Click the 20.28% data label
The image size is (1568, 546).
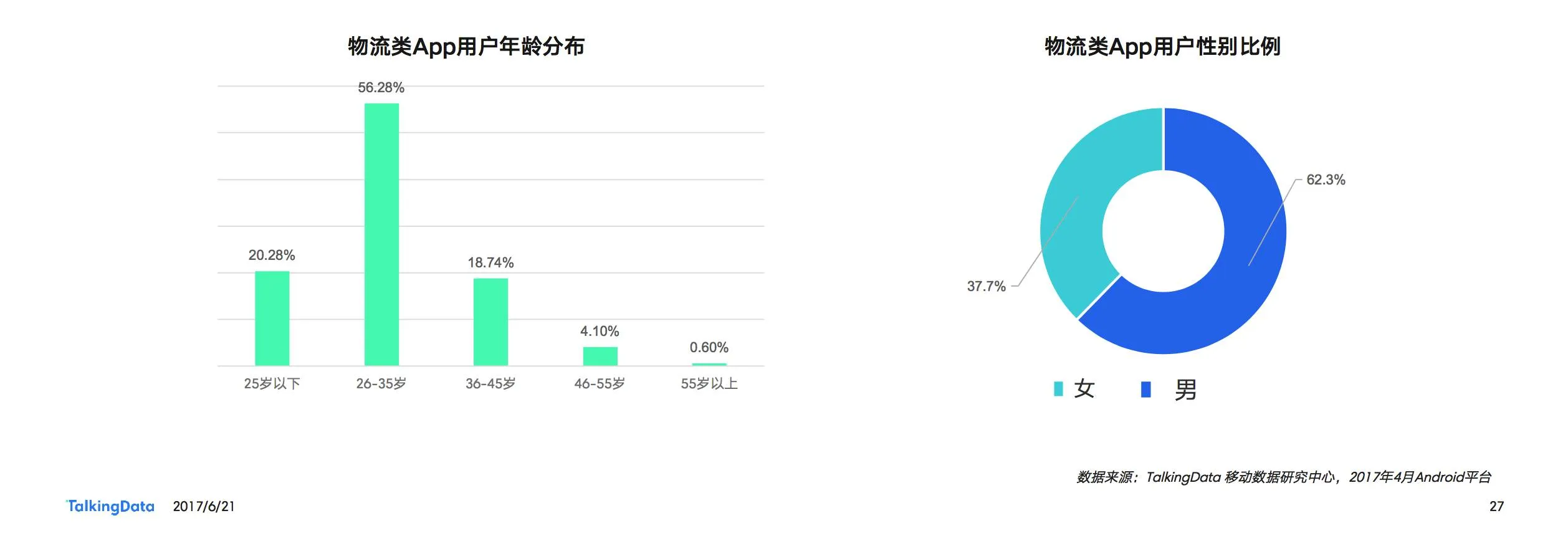coord(272,256)
